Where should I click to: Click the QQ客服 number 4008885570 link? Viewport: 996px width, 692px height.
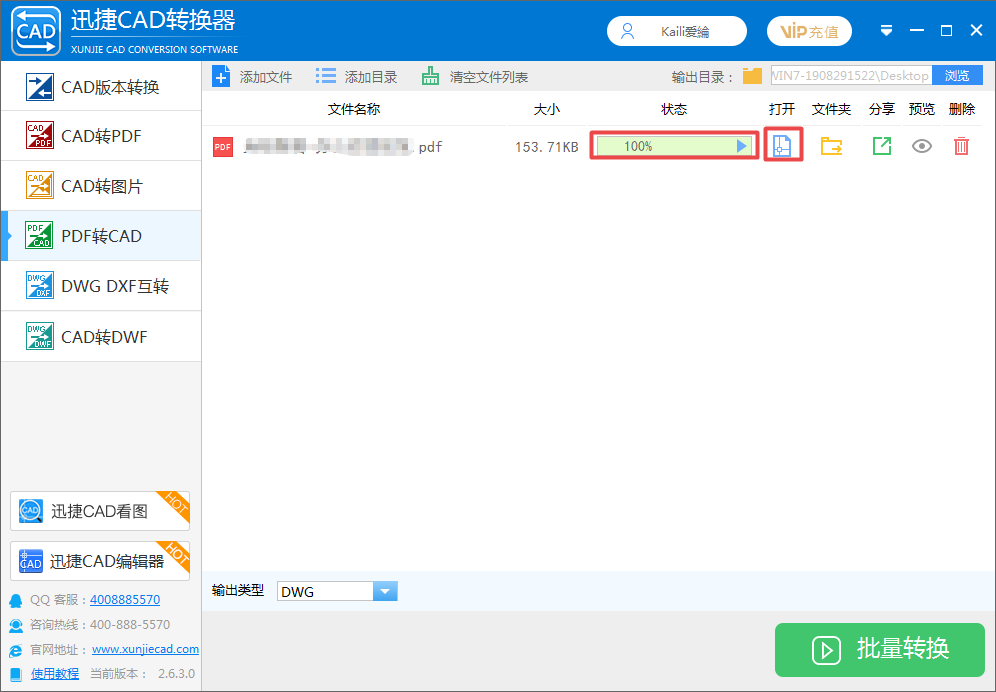tap(125, 599)
